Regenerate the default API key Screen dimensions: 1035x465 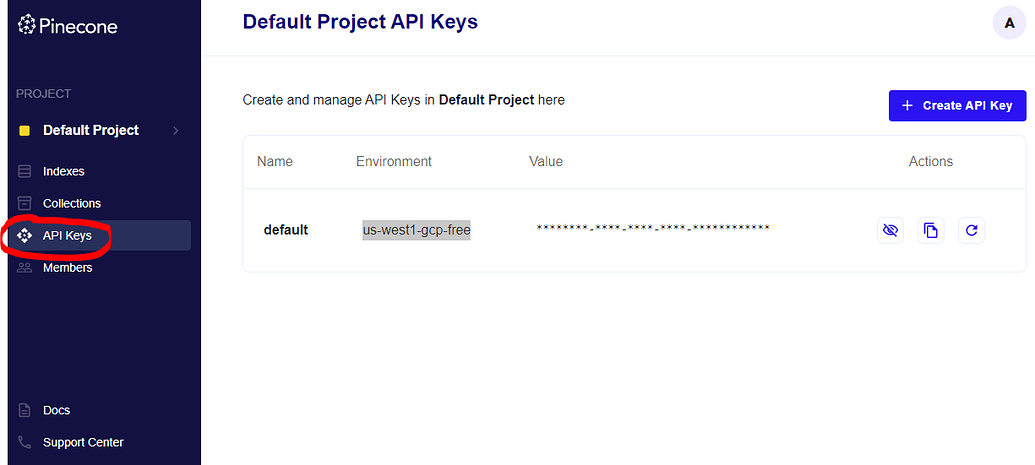coord(971,231)
